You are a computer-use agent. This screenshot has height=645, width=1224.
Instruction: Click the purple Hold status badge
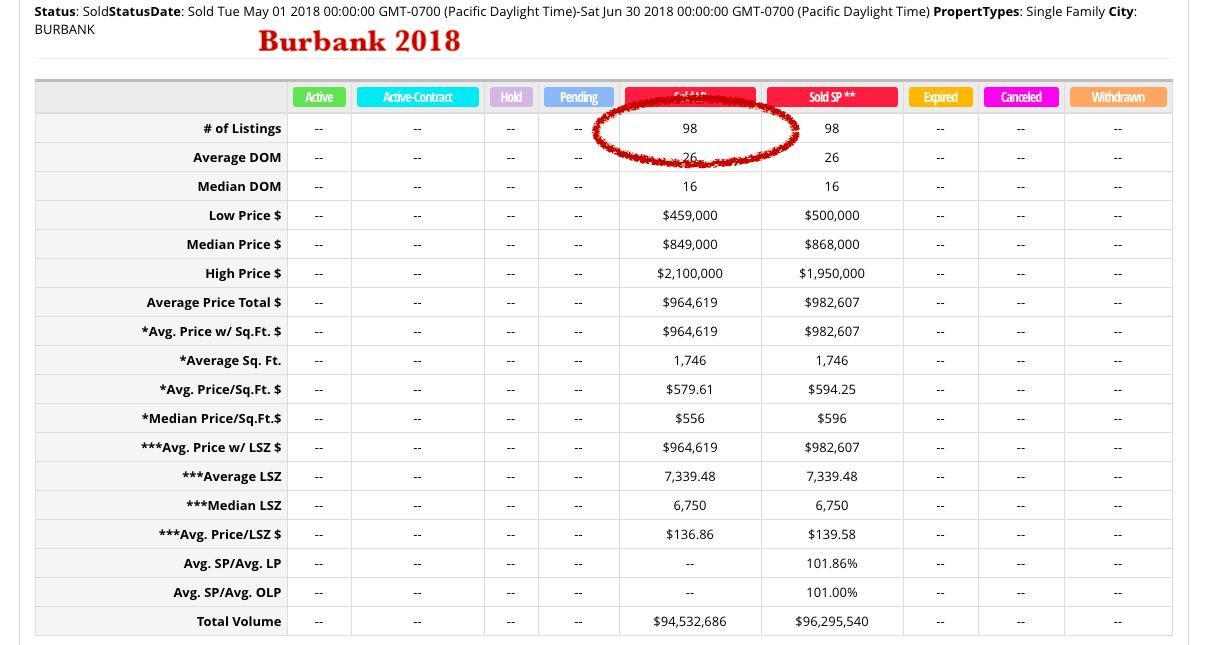coord(511,97)
